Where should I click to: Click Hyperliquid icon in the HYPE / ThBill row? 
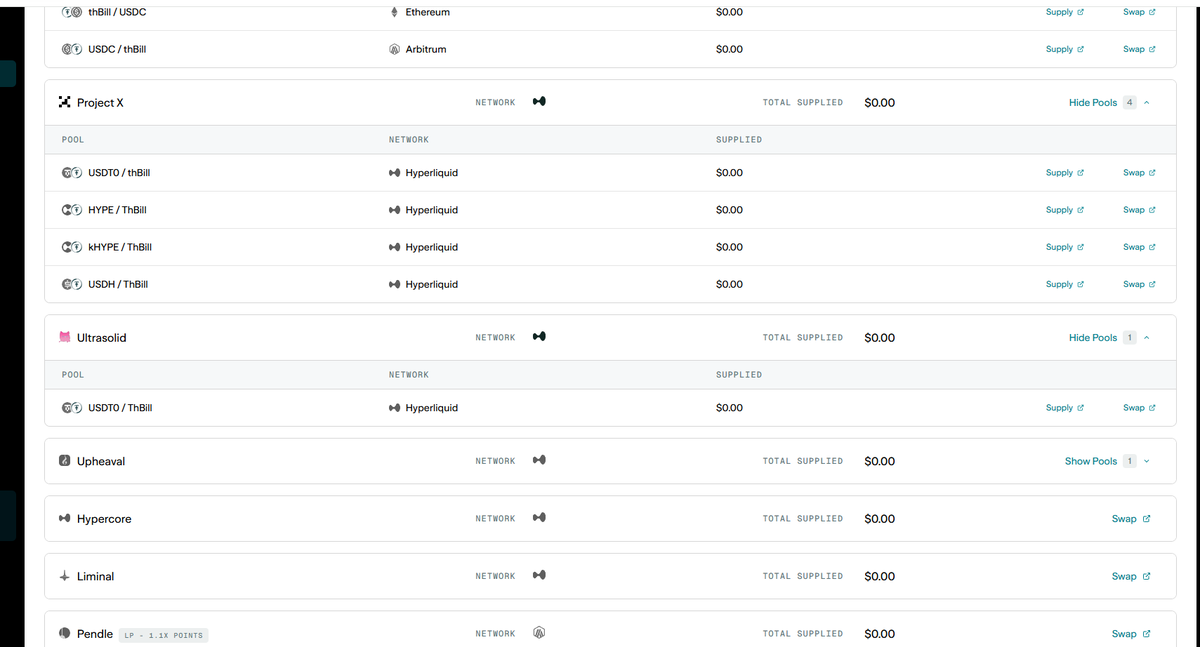point(394,210)
